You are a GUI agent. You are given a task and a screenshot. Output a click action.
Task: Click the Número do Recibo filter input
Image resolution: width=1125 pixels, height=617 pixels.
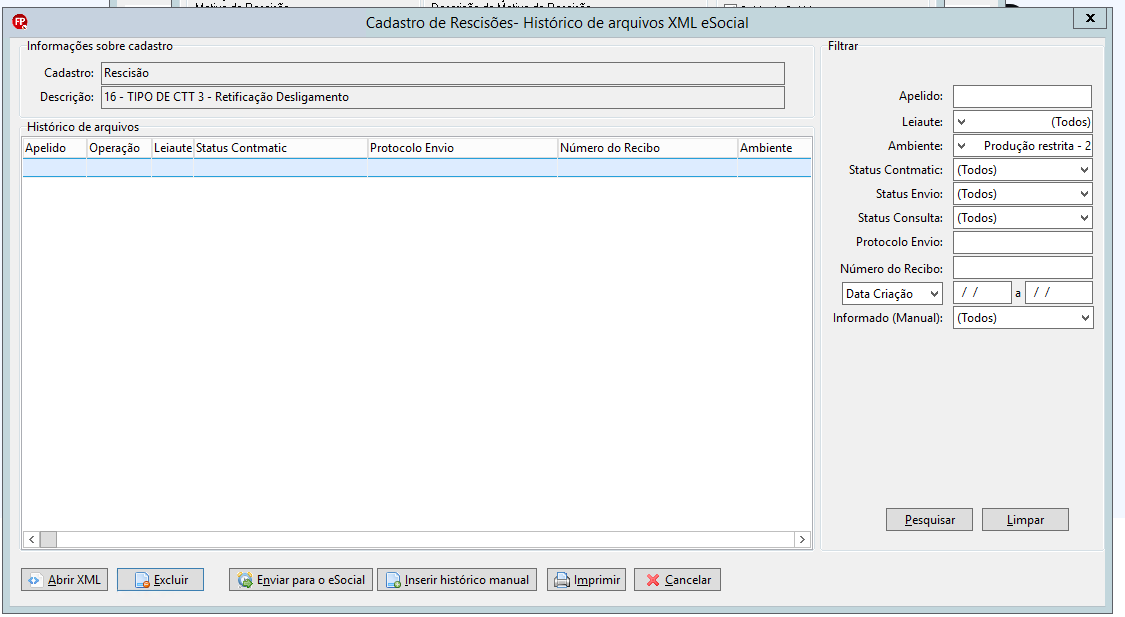(x=1023, y=268)
